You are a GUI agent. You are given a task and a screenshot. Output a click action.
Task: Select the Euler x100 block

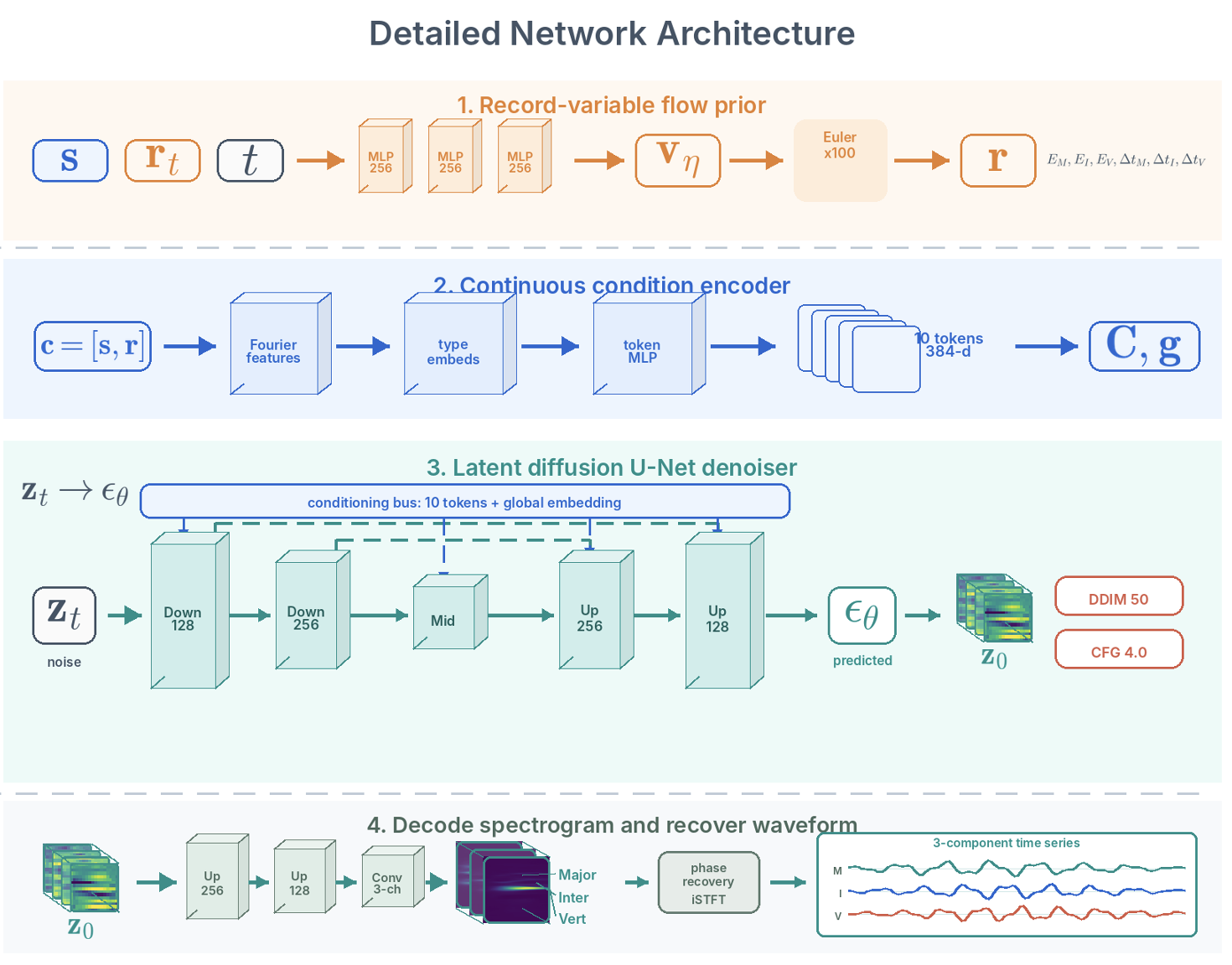[840, 160]
